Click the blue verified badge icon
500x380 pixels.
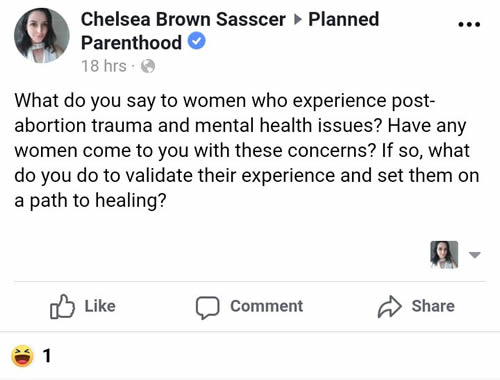tap(197, 41)
